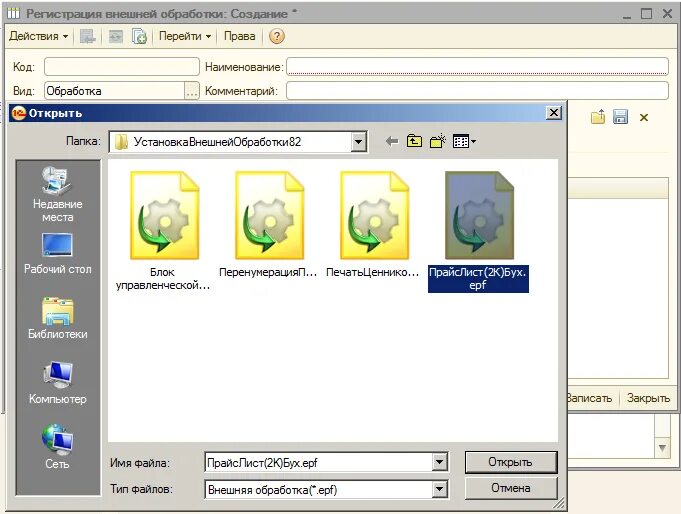Viewport: 681px width, 514px height.
Task: Click the yellow X delete icon
Action: point(644,117)
